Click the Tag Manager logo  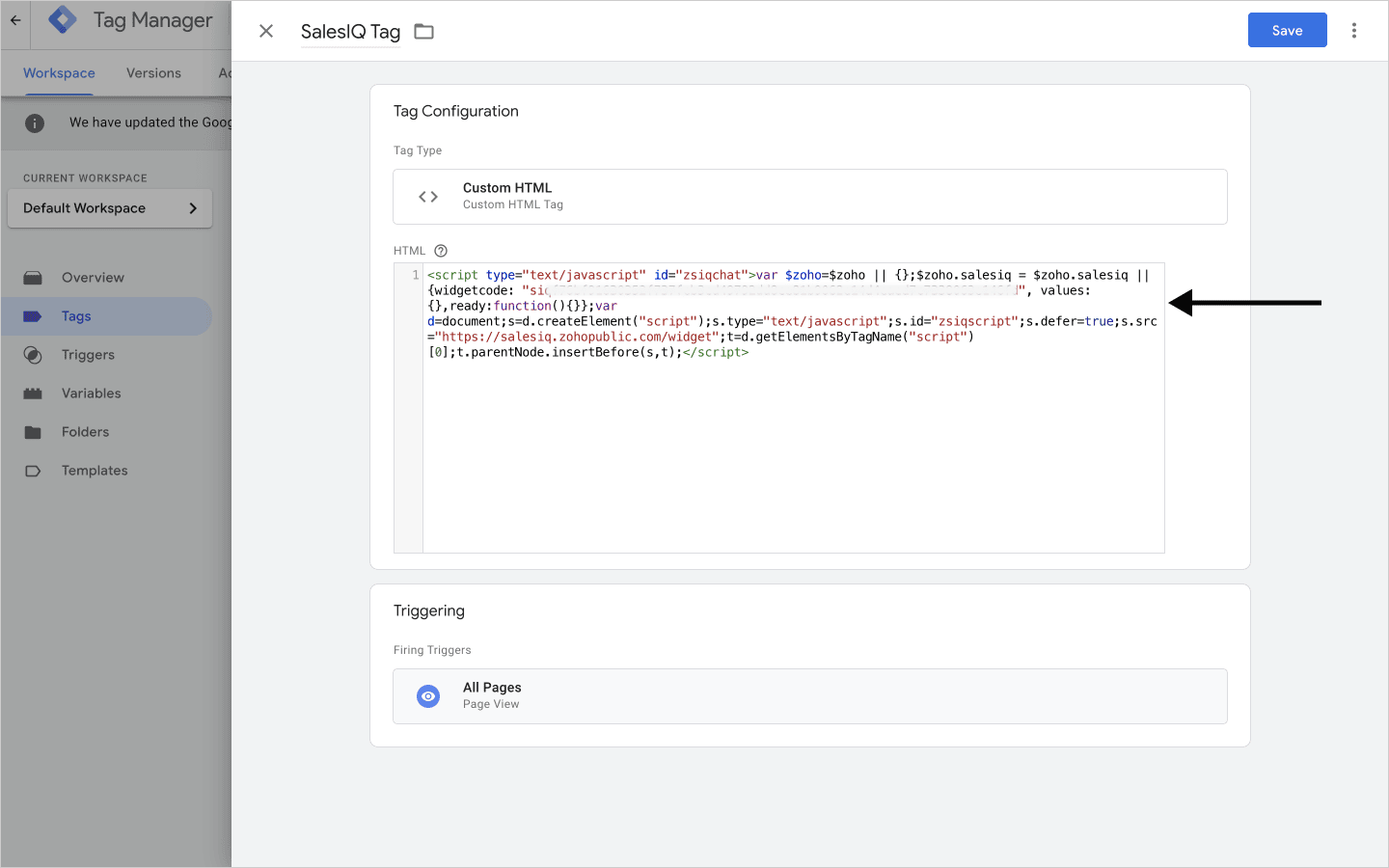point(63,20)
